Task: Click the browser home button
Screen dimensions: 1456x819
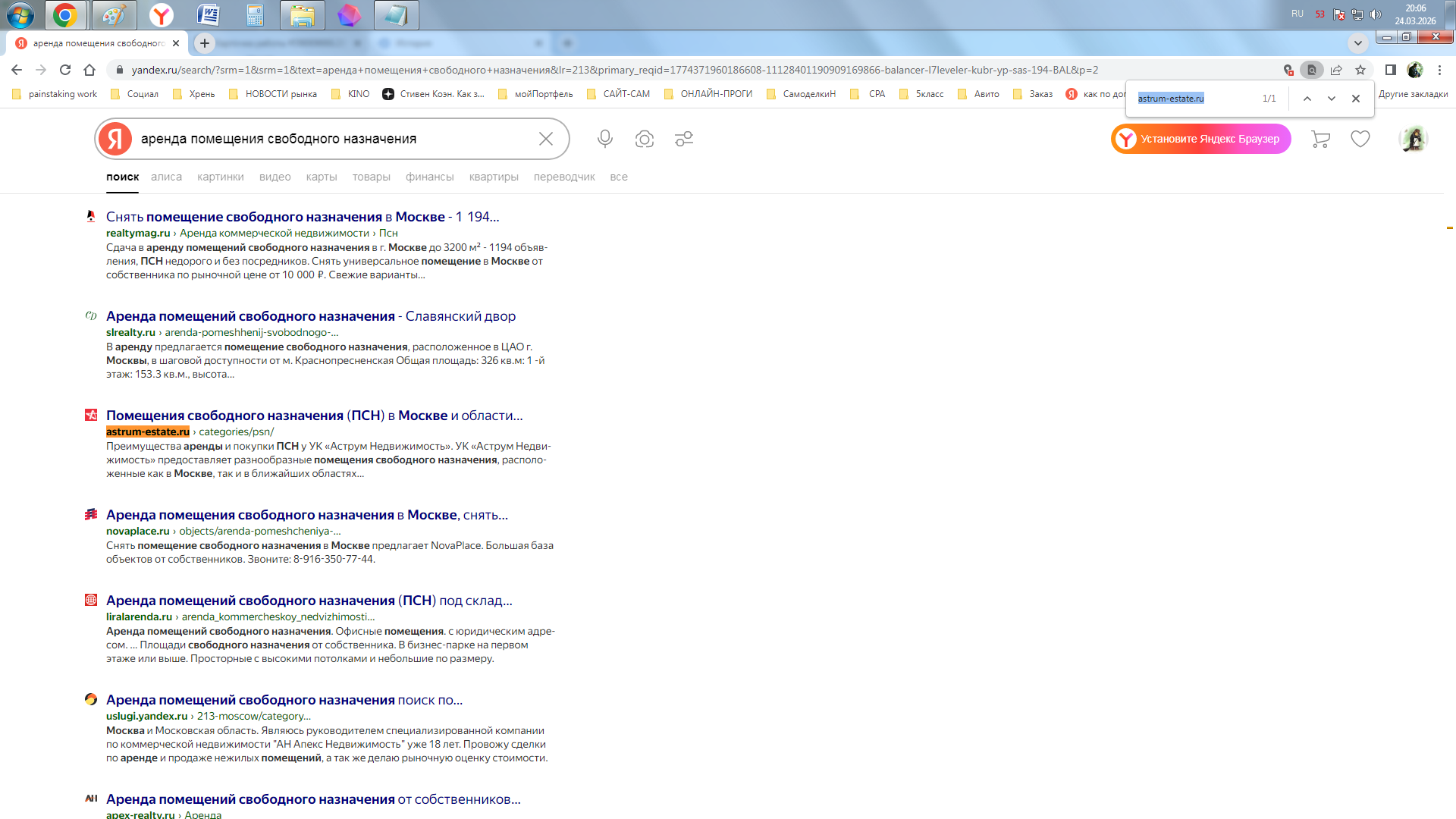Action: point(89,70)
